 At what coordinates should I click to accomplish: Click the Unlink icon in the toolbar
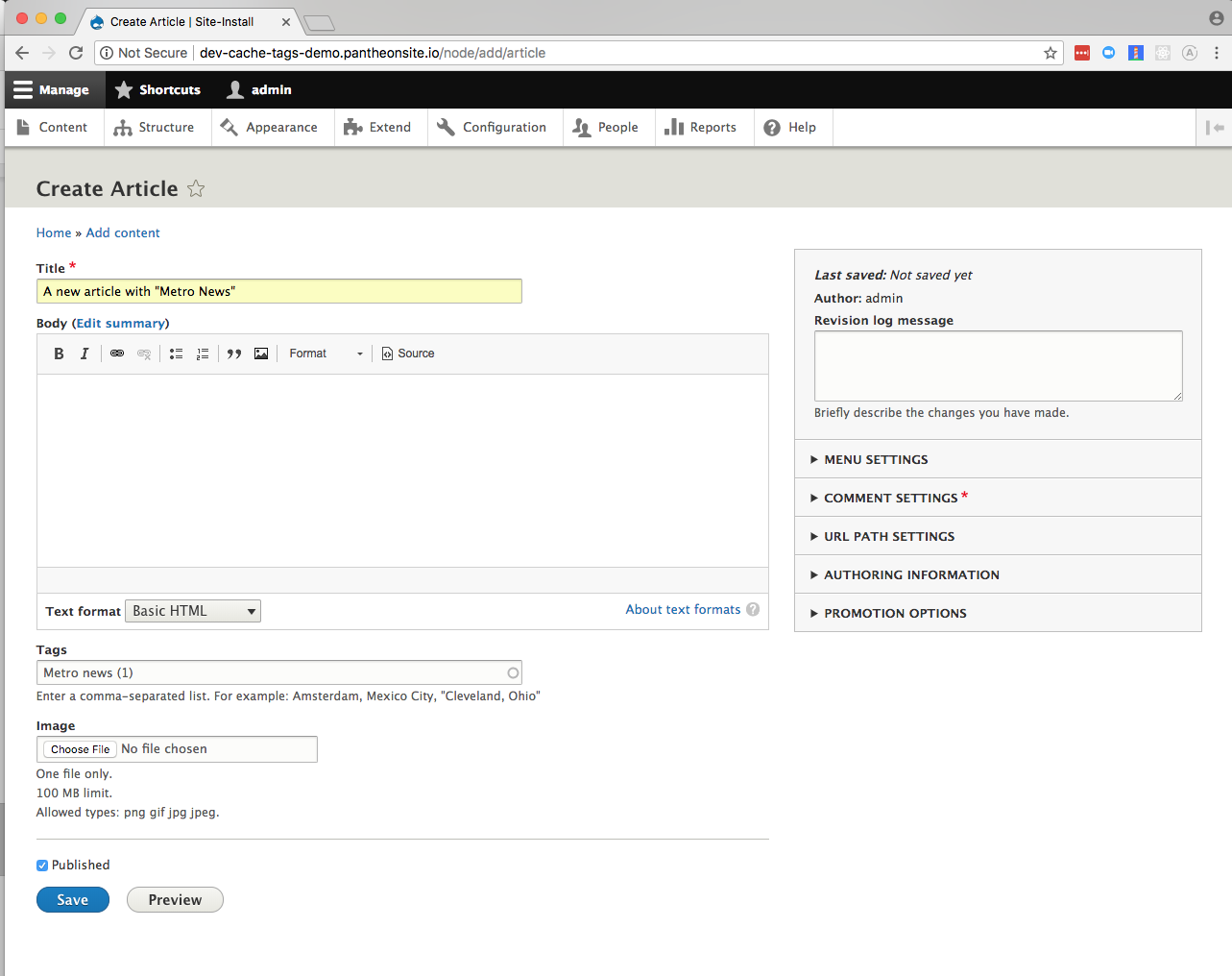pyautogui.click(x=144, y=354)
